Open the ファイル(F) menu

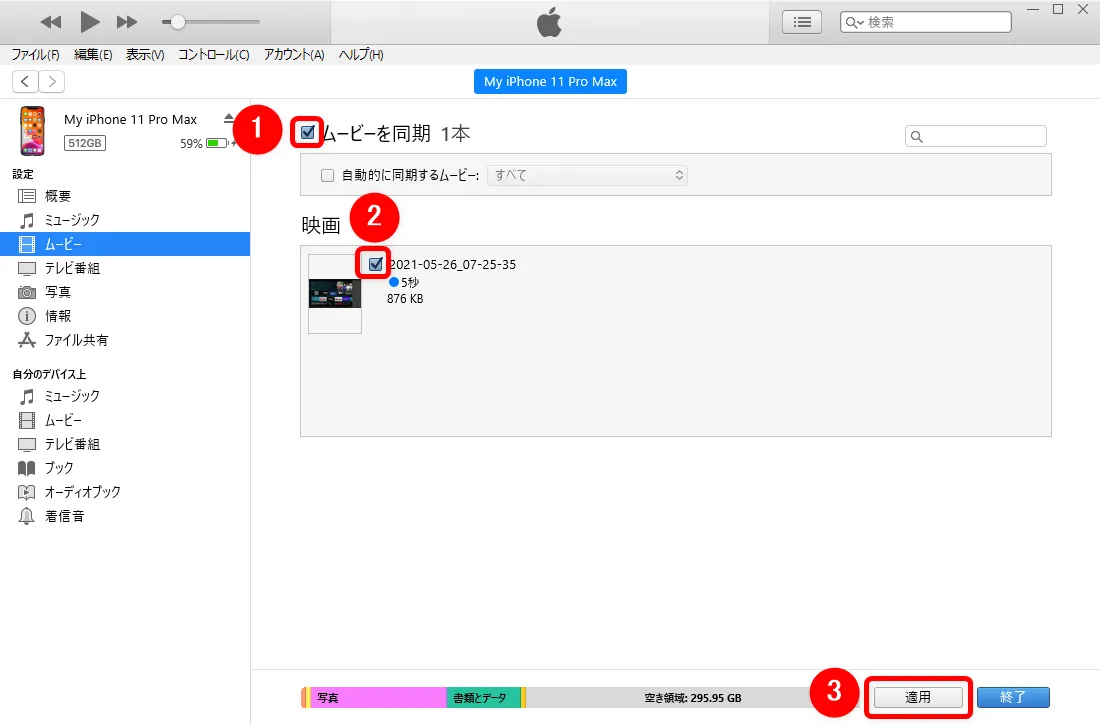coord(35,54)
